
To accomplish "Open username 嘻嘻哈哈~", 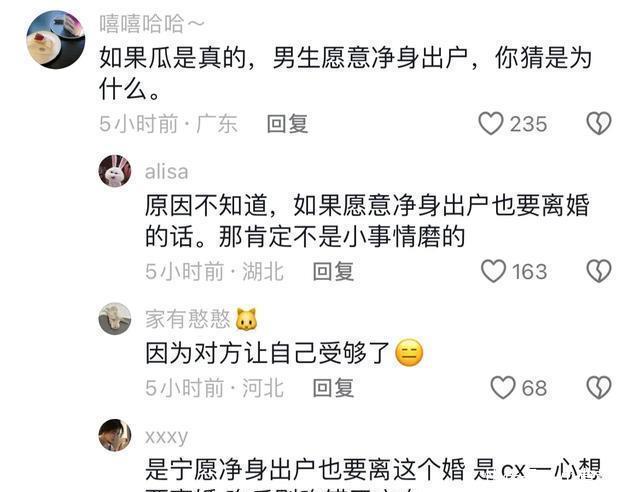I will point(152,24).
